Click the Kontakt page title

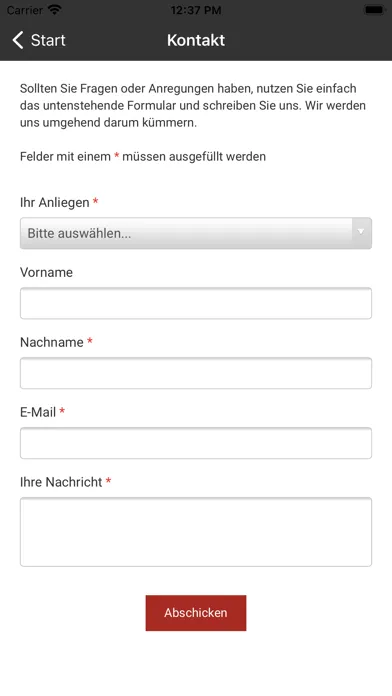[x=196, y=40]
